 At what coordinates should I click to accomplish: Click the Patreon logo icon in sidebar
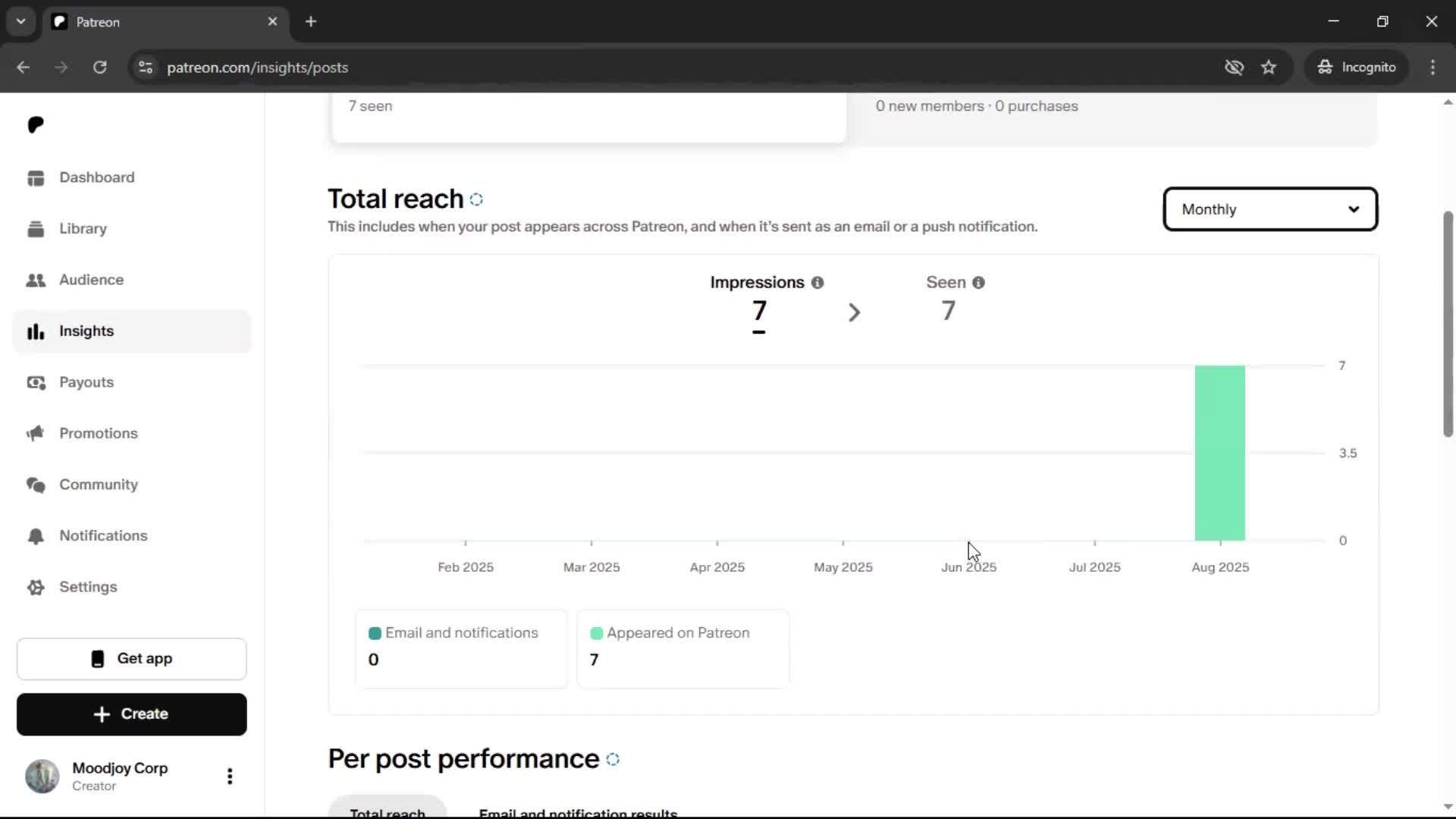coord(36,124)
